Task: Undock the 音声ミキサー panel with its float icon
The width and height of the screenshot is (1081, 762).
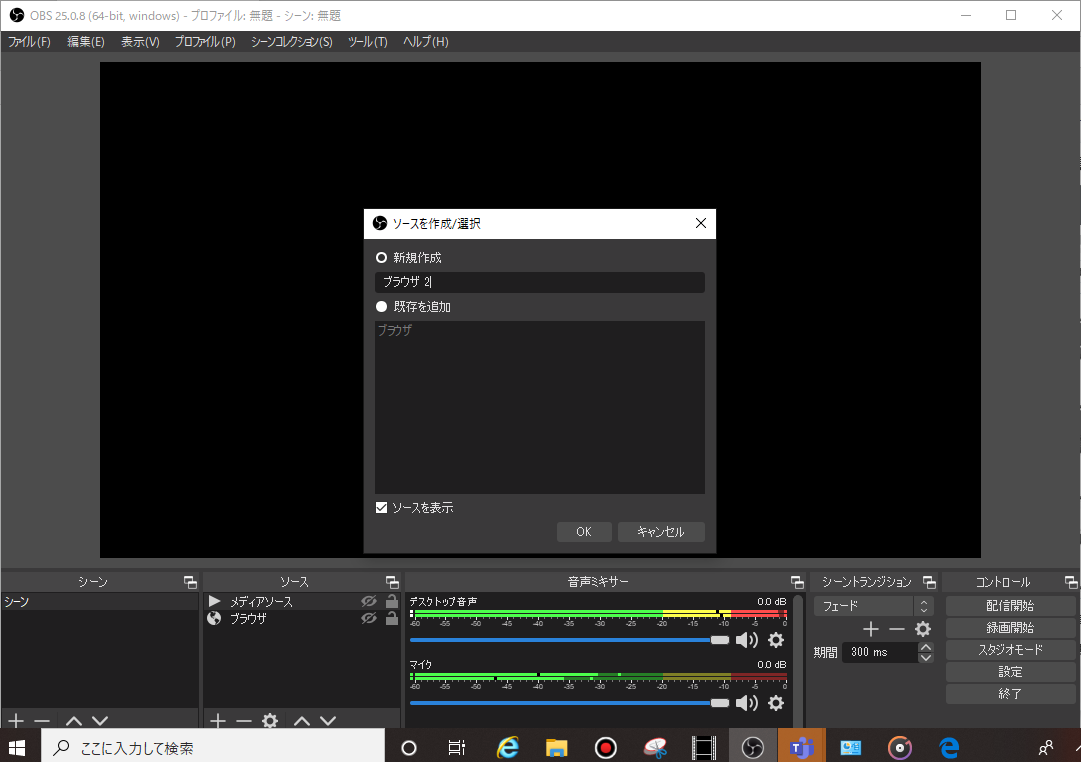Action: pyautogui.click(x=797, y=582)
